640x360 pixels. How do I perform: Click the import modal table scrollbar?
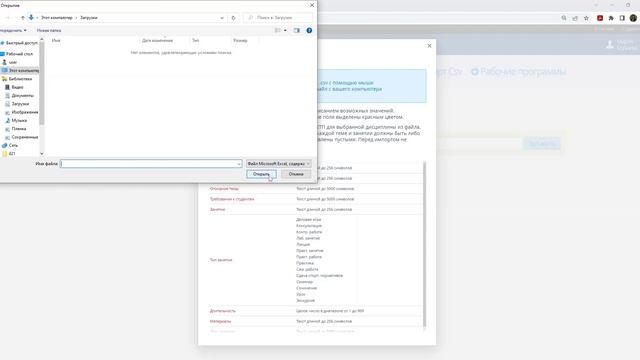[424, 244]
